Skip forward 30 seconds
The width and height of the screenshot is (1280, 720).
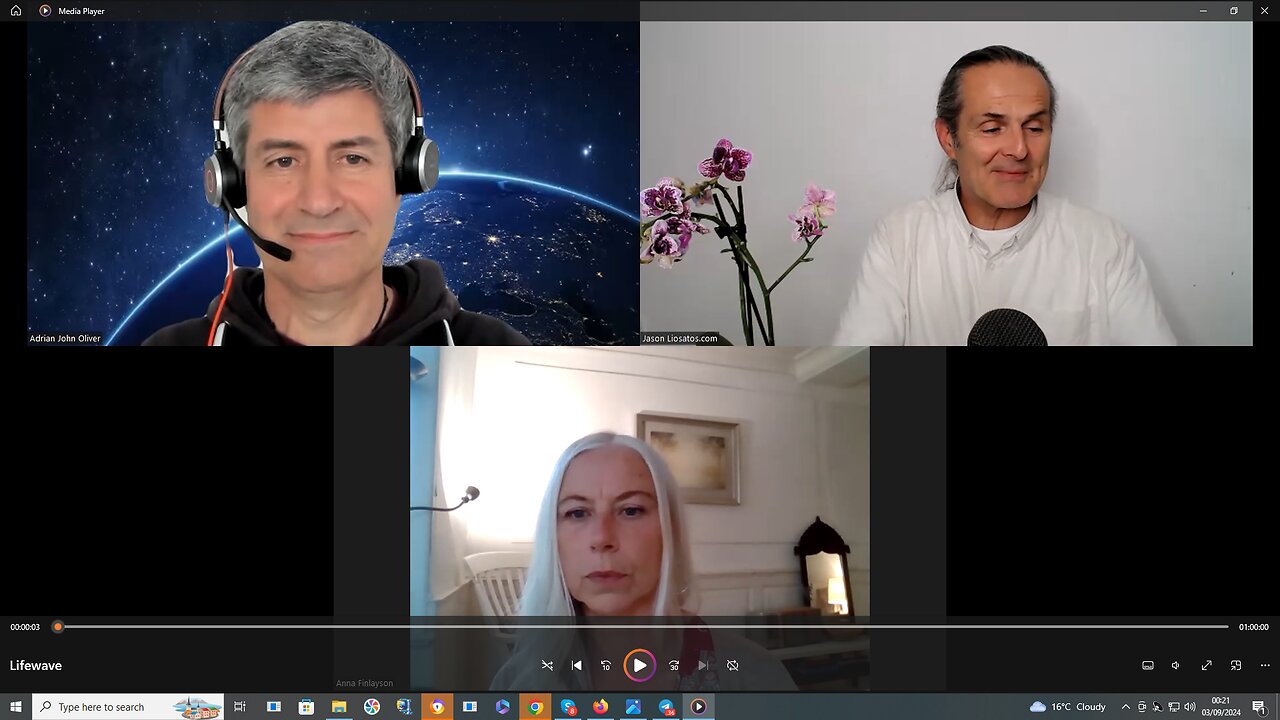click(x=674, y=665)
